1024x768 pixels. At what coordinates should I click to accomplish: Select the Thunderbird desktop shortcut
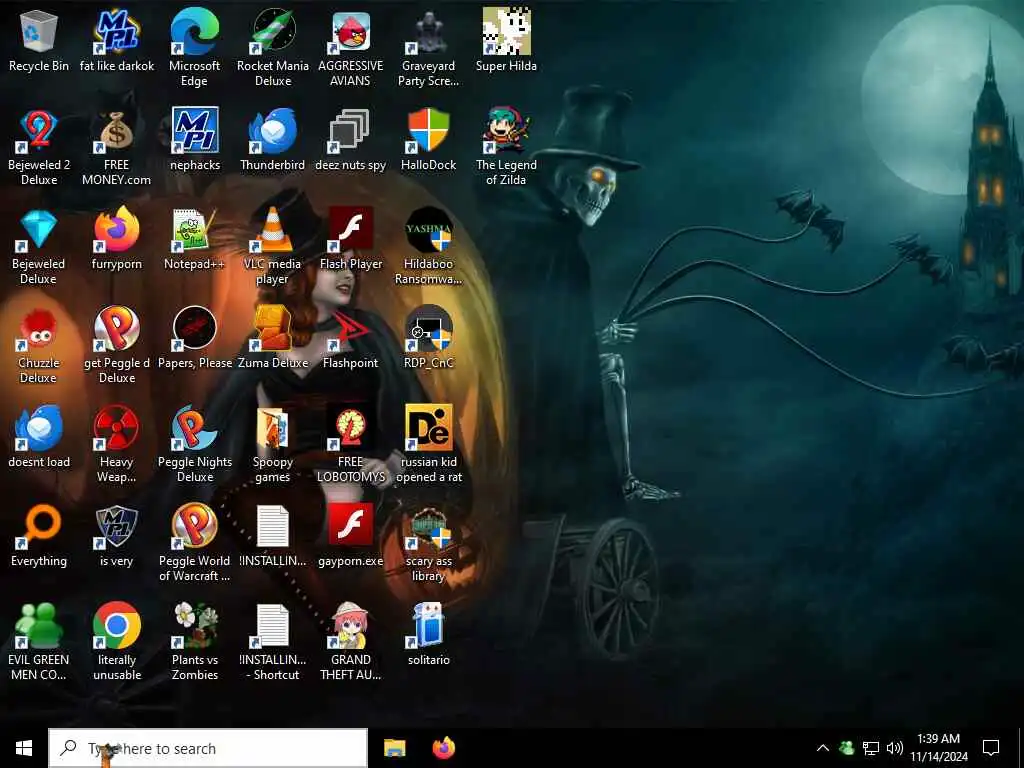(x=273, y=131)
